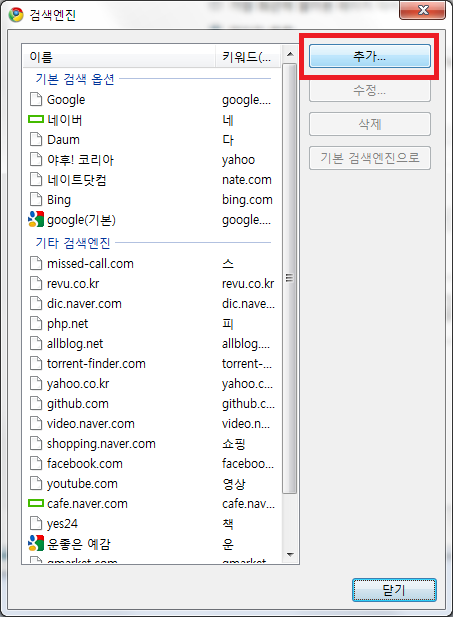Screen dimensions: 453x617
Task: Click the scrollbar down arrow
Action: pos(290,555)
